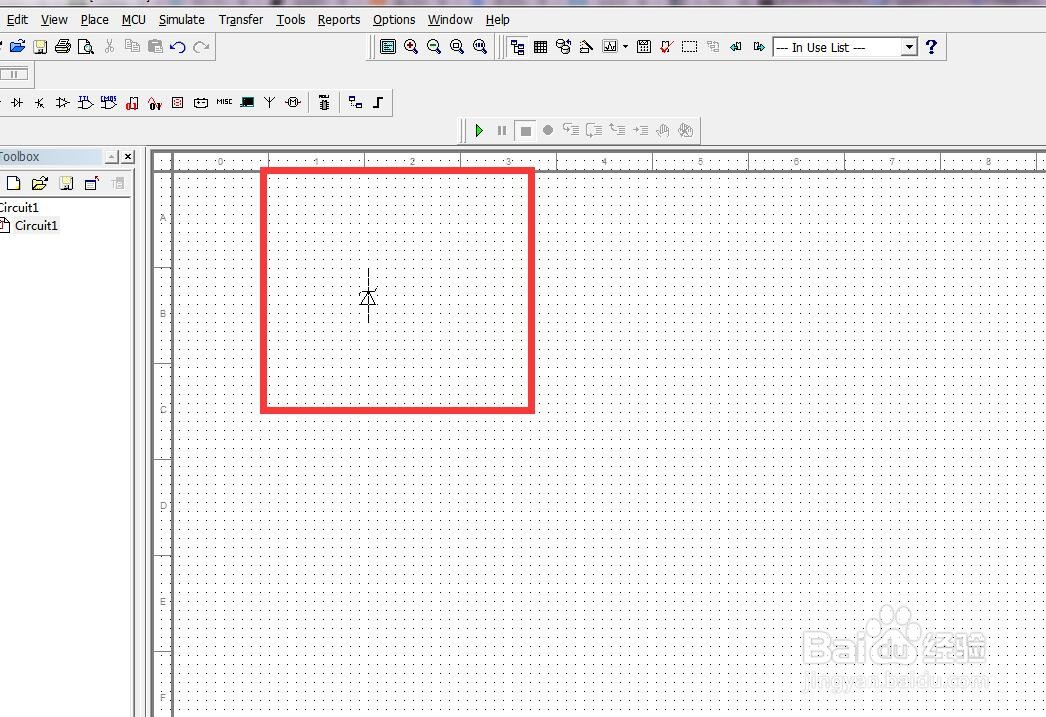Place a miscellaneous digital component
The width and height of the screenshot is (1046, 717).
[x=132, y=103]
